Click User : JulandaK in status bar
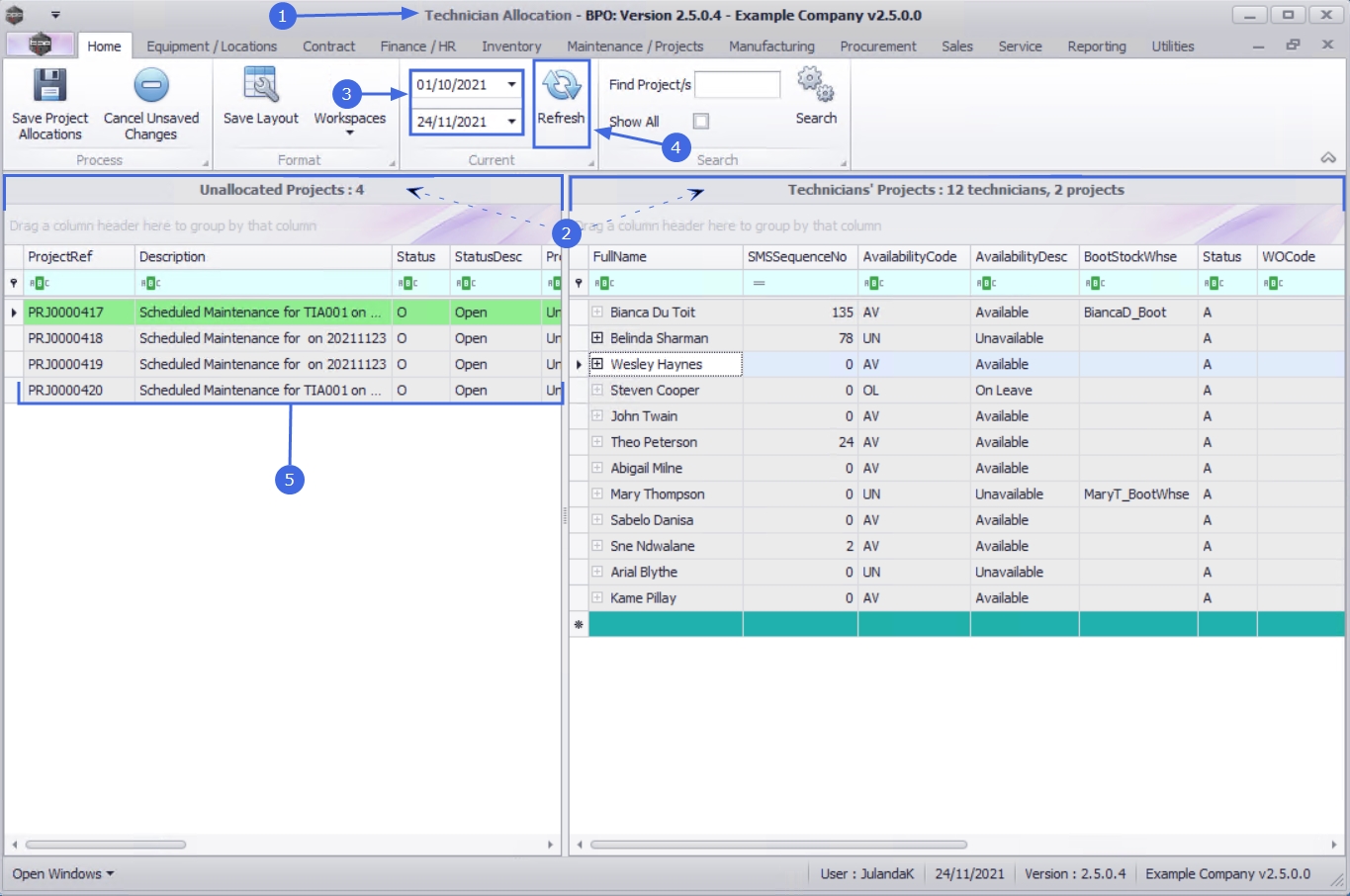Viewport: 1350px width, 896px height. [867, 874]
